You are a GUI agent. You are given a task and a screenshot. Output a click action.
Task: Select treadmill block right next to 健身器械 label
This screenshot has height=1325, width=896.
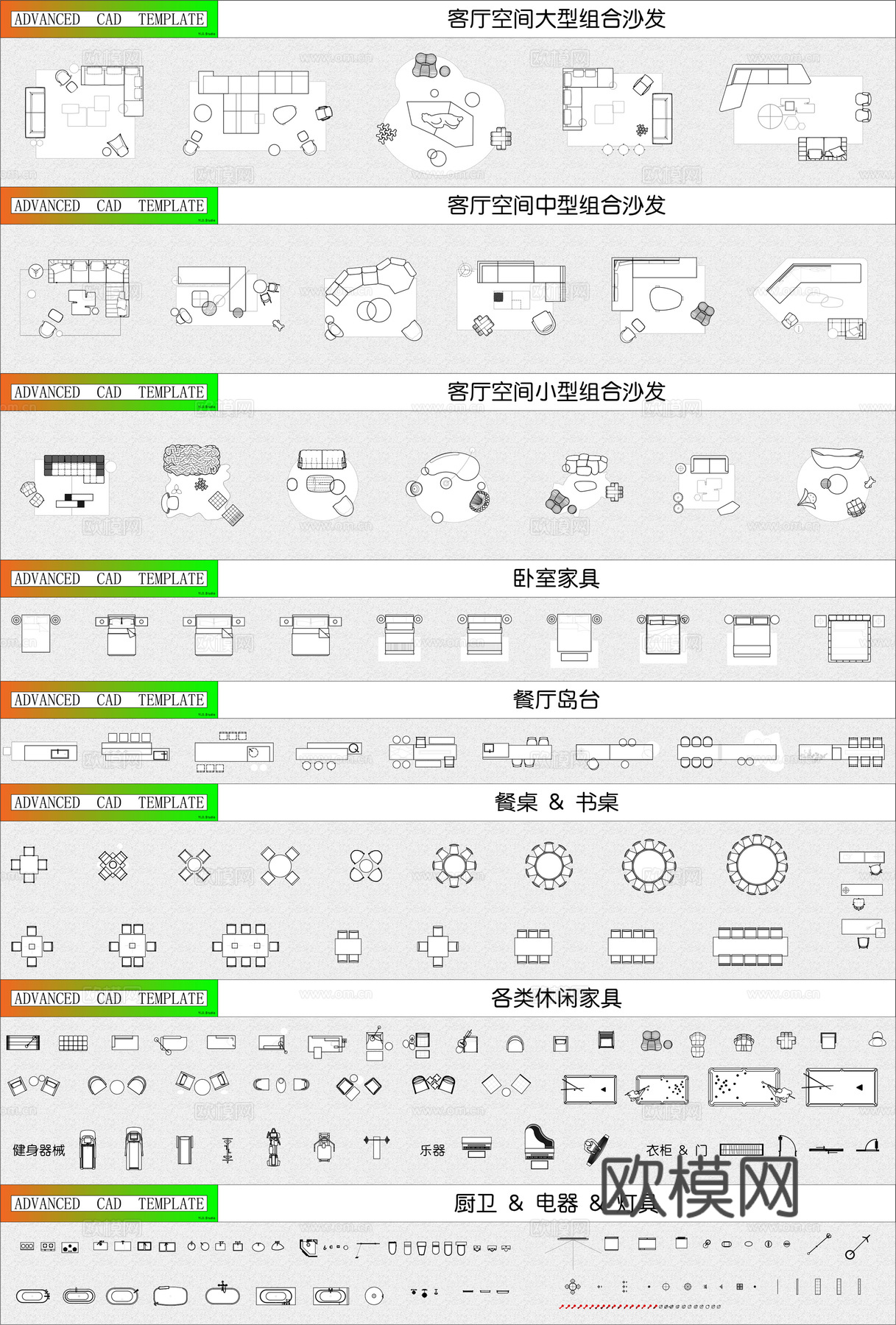tap(87, 1149)
